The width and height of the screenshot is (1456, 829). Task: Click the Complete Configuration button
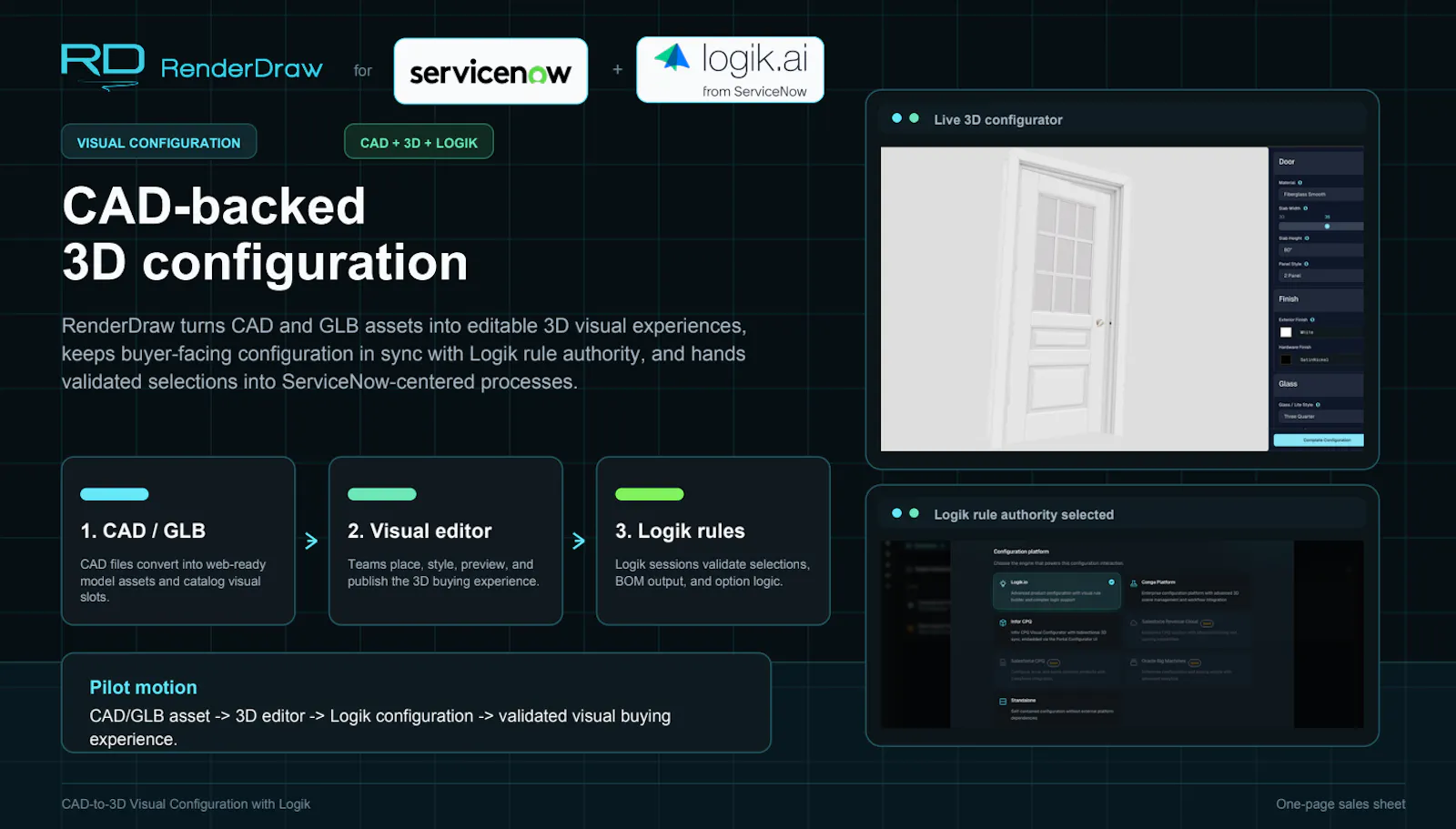1319,440
